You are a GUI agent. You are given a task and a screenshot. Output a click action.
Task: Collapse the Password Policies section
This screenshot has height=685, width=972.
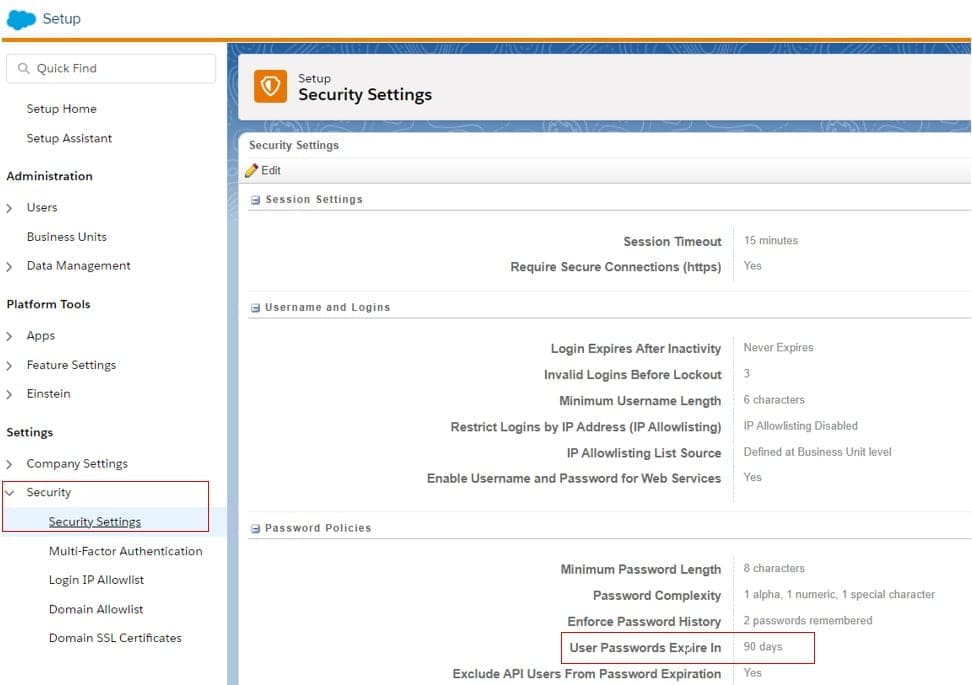(256, 528)
